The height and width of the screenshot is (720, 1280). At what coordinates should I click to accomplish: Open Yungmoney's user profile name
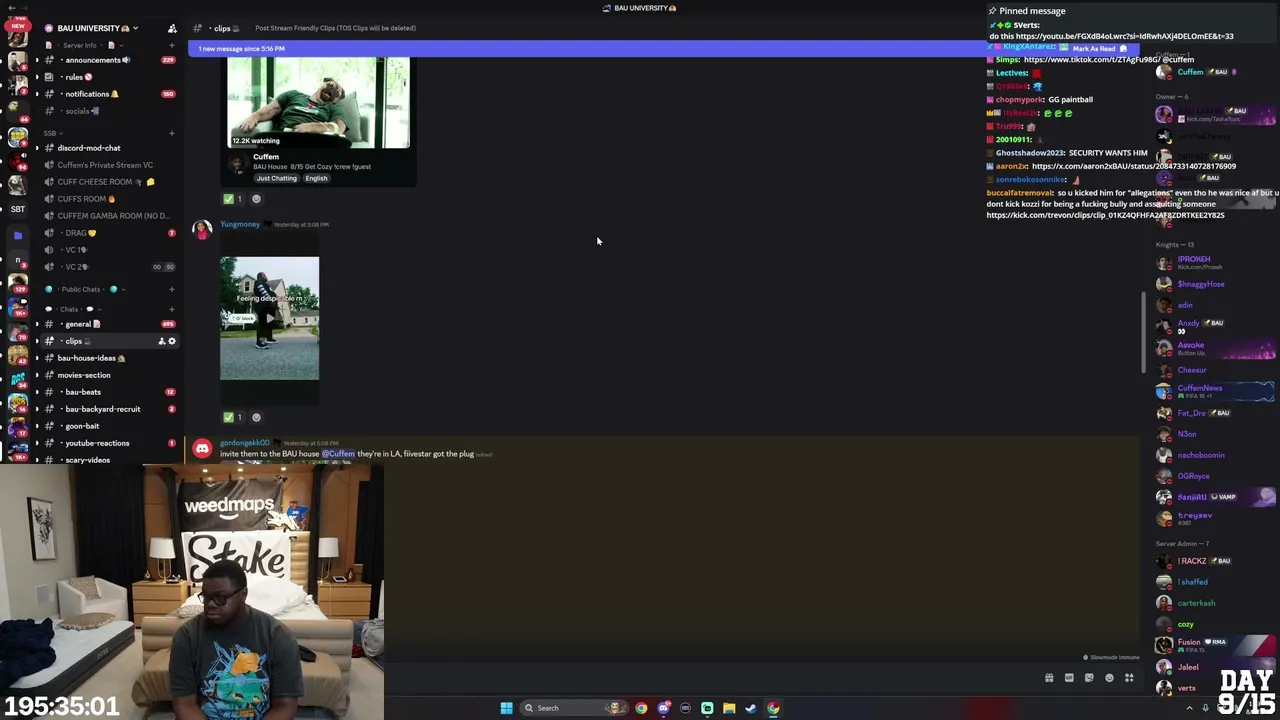coord(240,224)
